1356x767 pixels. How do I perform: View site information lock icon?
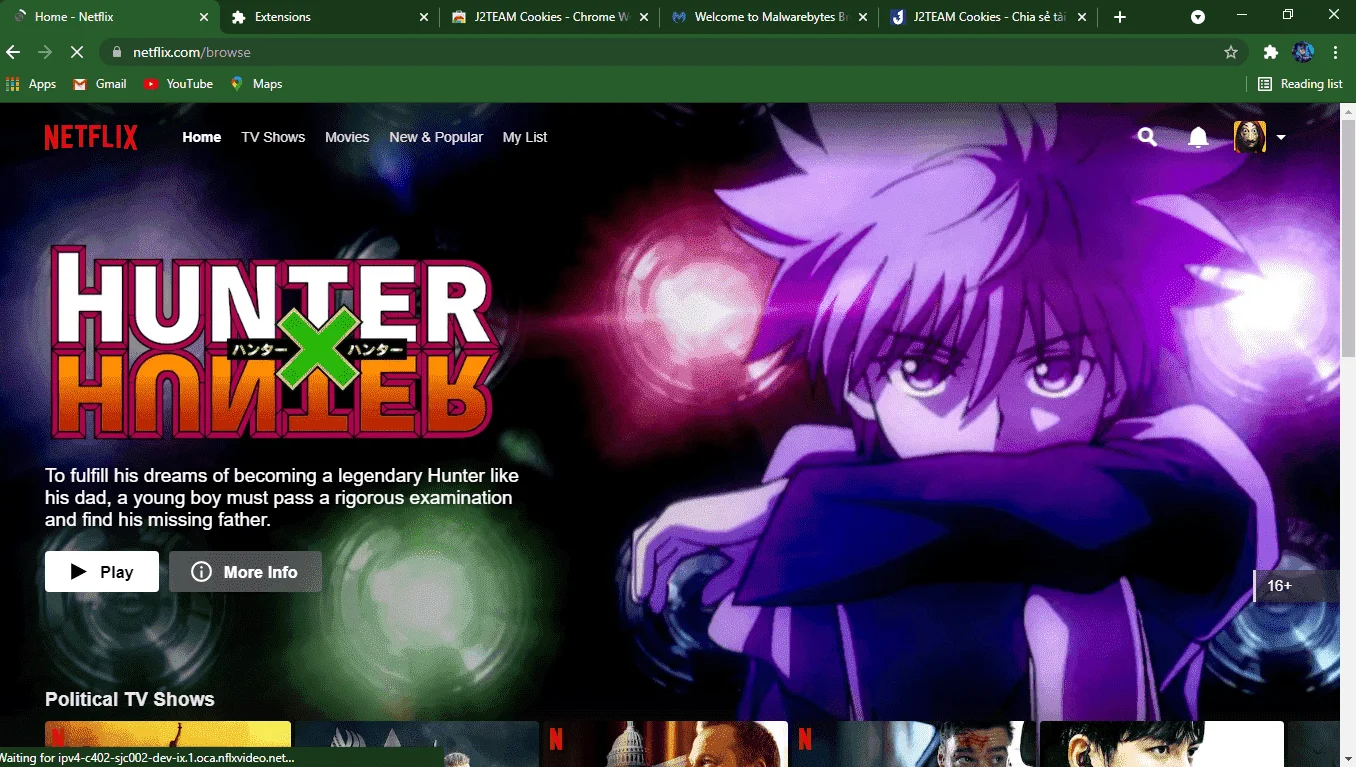117,52
